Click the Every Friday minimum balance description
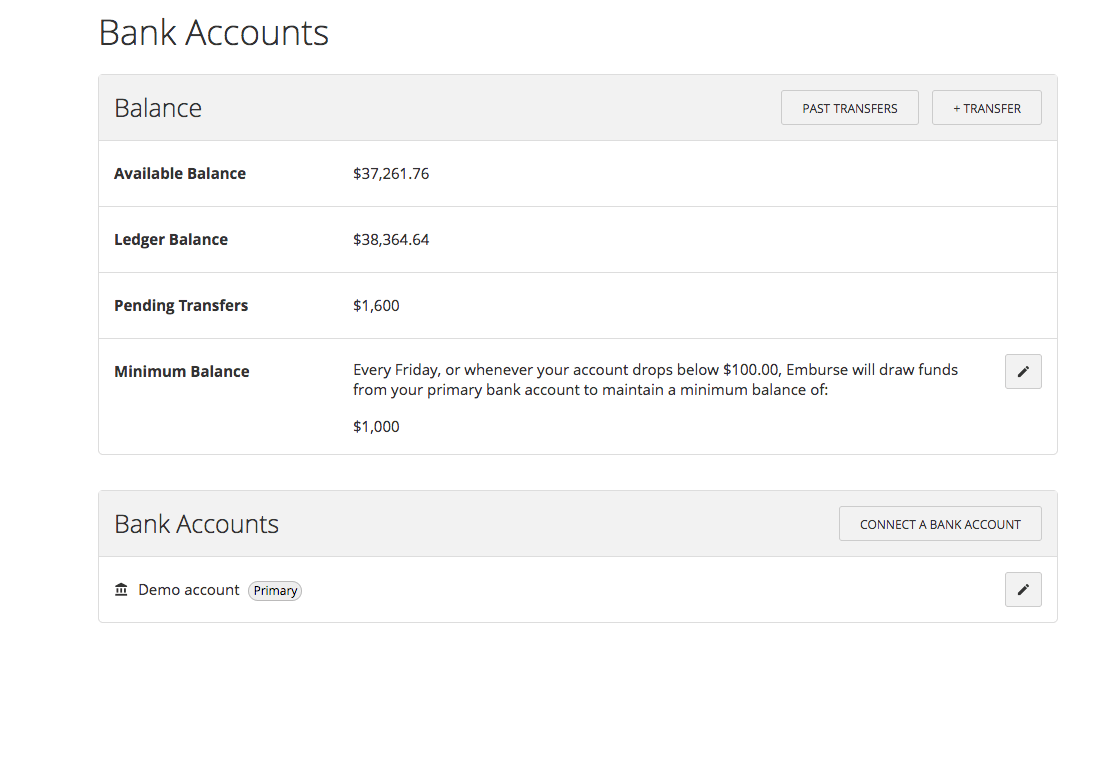Viewport: 1096px width, 760px height. point(655,380)
